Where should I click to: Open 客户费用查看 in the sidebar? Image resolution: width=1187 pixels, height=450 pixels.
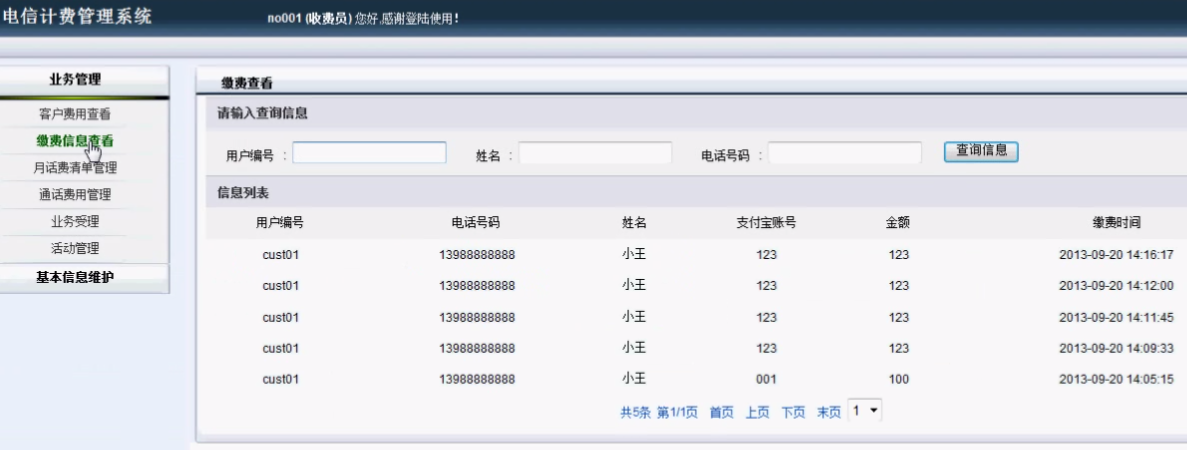click(x=74, y=114)
